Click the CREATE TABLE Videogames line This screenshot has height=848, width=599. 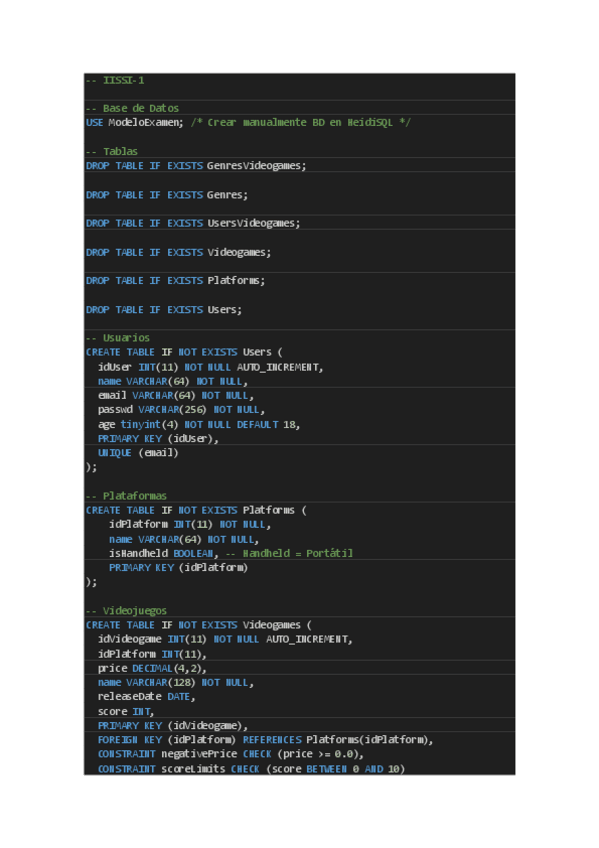coord(198,625)
